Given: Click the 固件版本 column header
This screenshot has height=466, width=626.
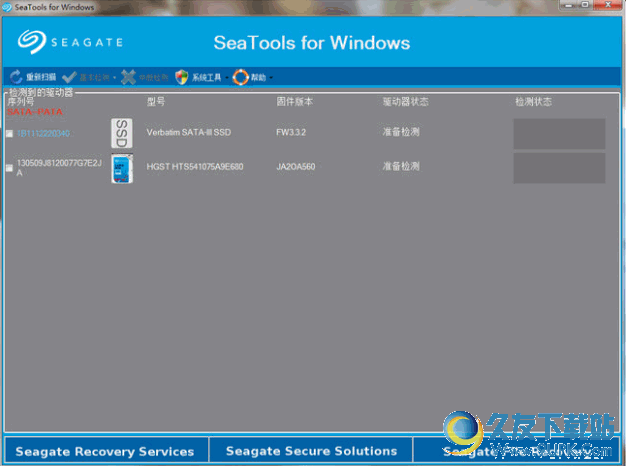Looking at the screenshot, I should [294, 102].
